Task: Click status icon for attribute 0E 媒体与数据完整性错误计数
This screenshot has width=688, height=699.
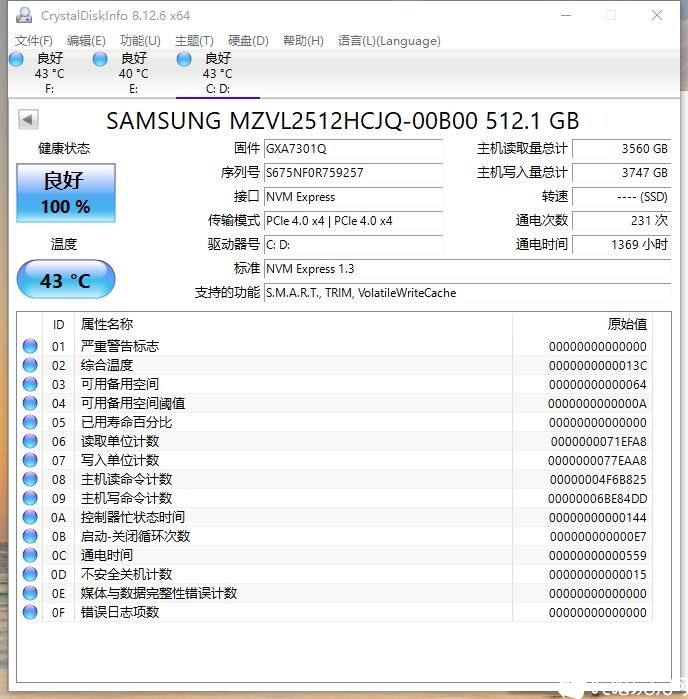Action: (30, 593)
